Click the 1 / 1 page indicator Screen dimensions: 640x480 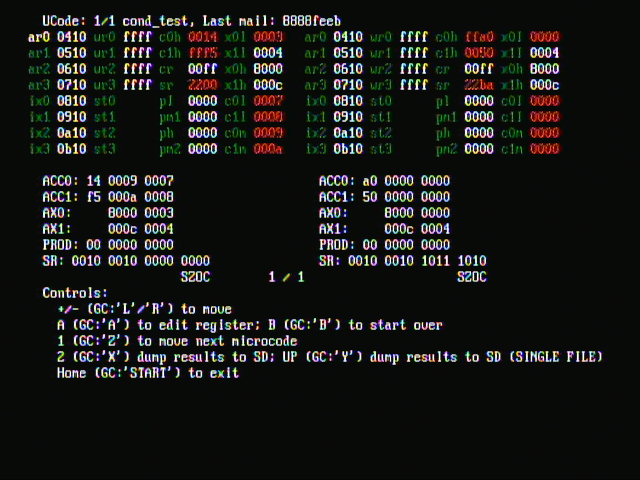point(287,277)
